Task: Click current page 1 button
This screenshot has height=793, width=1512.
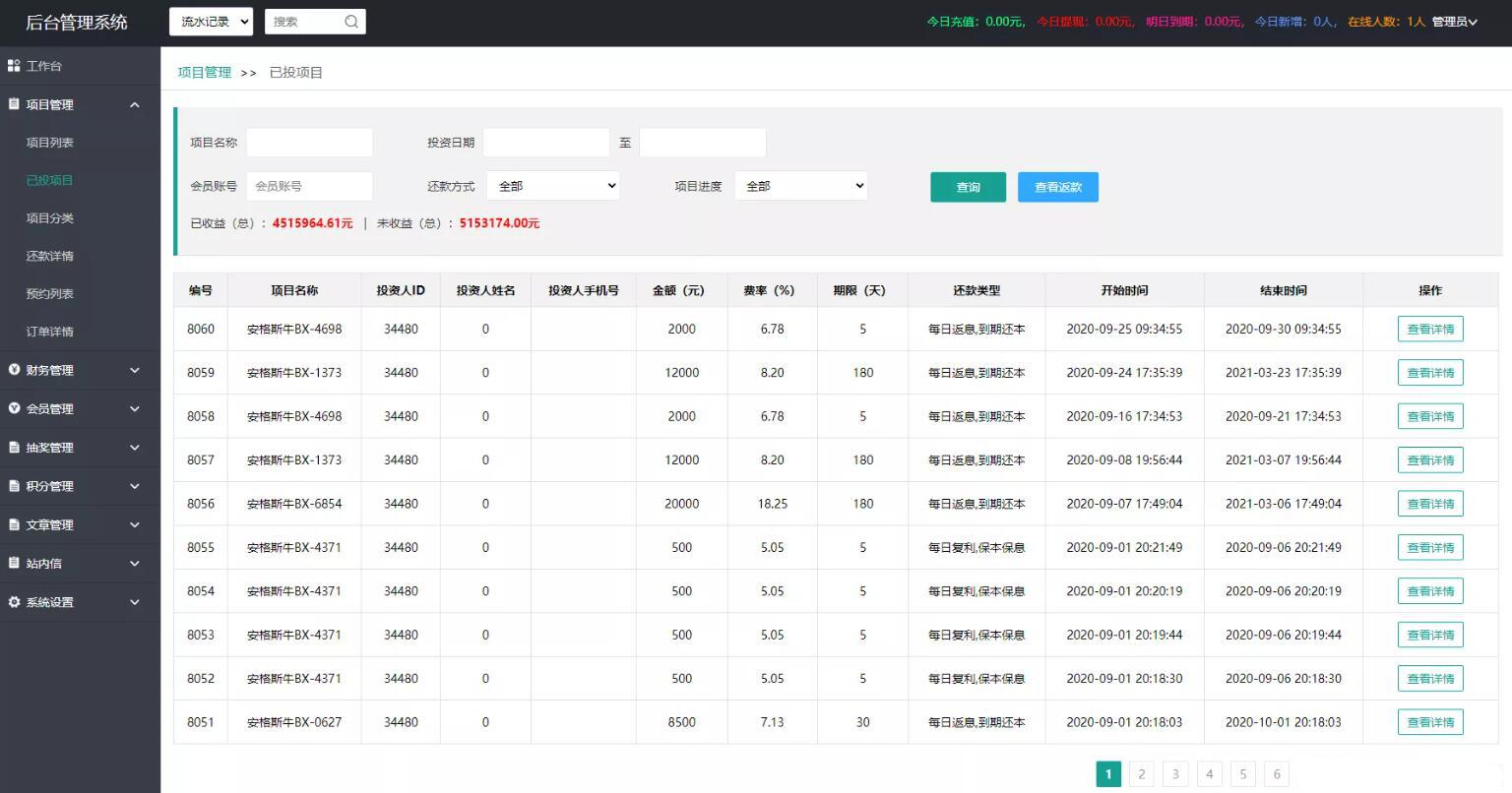Action: pos(1108,774)
